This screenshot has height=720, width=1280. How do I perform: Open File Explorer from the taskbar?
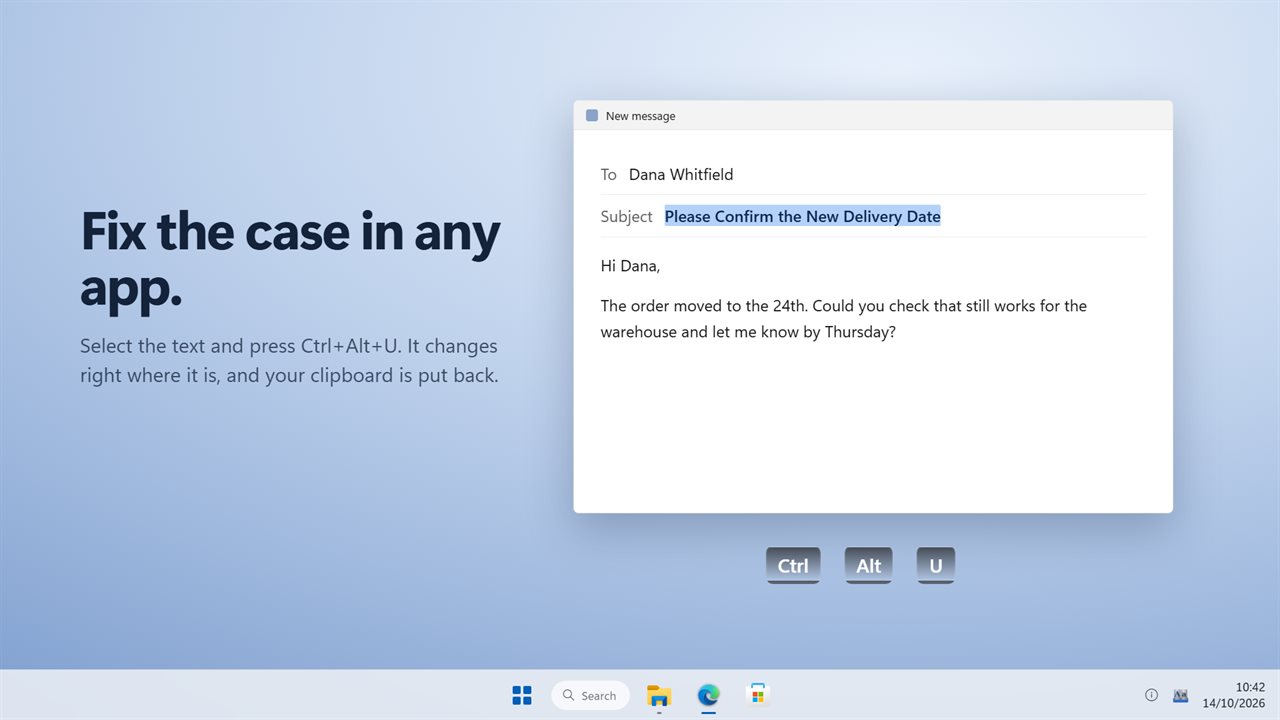coord(659,695)
